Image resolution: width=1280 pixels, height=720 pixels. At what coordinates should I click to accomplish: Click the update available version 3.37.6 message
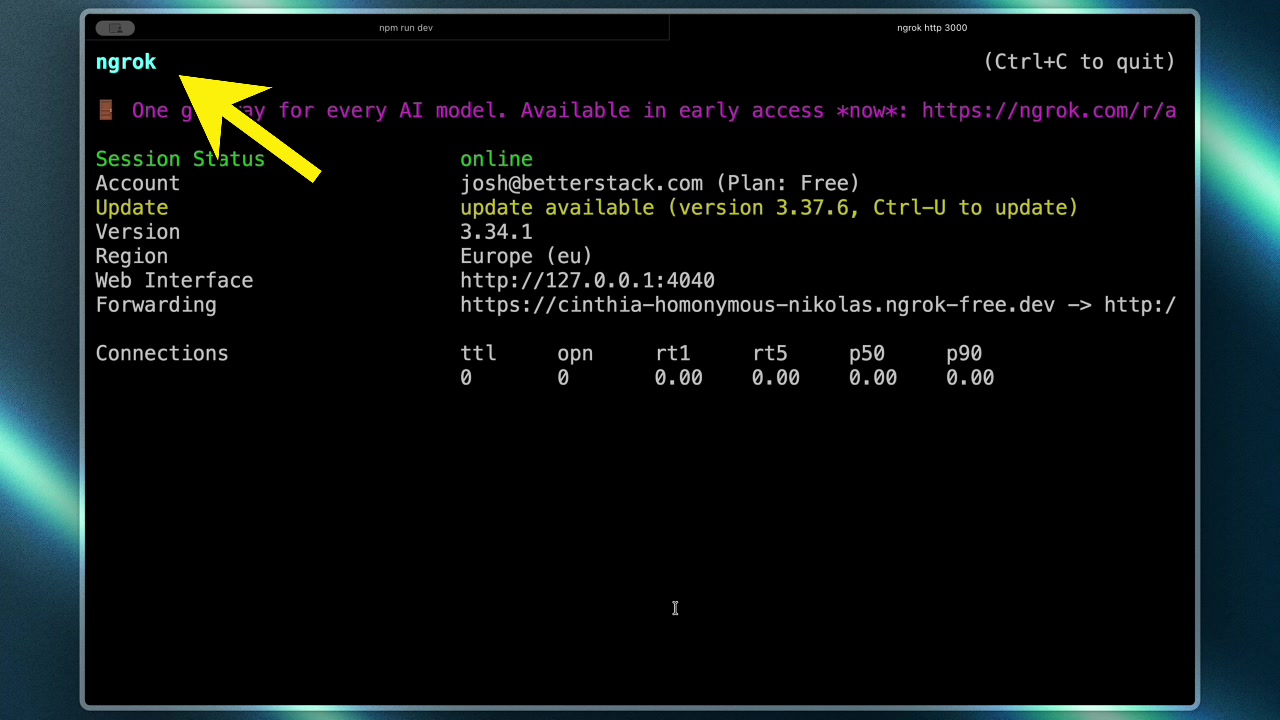768,207
